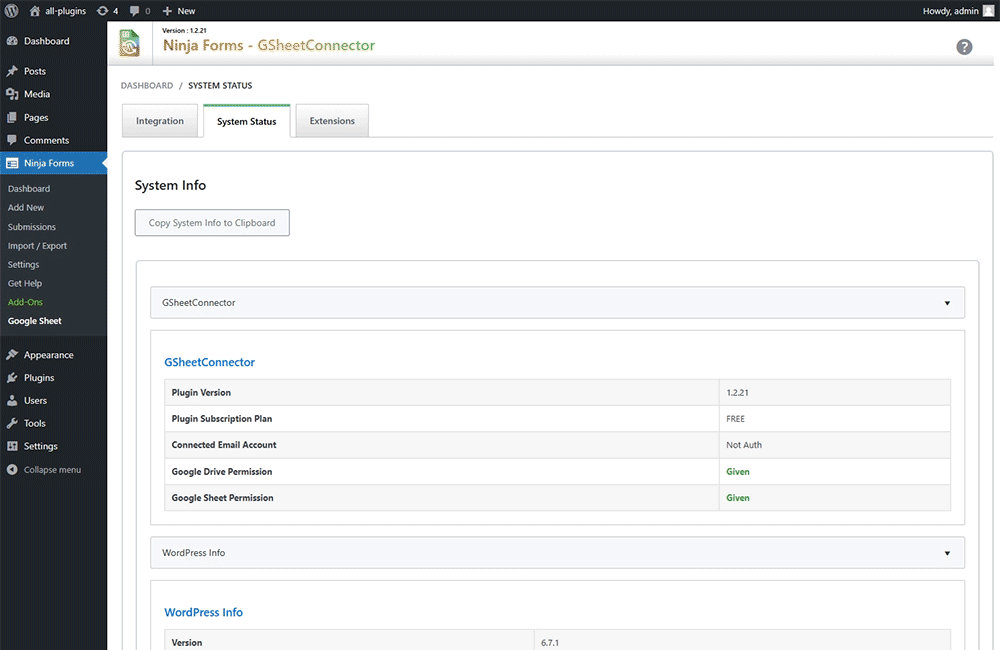Click the Connected Email Account label

(224, 445)
